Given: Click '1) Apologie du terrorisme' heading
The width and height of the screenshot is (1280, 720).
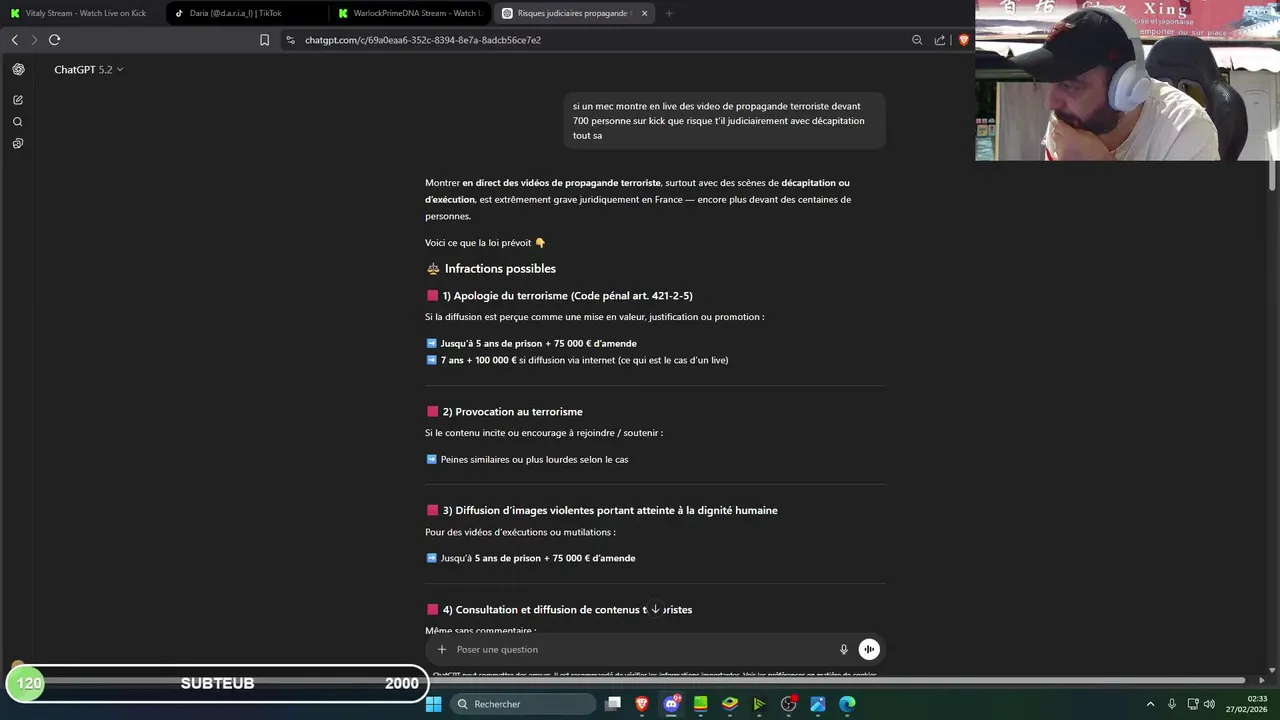Looking at the screenshot, I should coord(567,295).
